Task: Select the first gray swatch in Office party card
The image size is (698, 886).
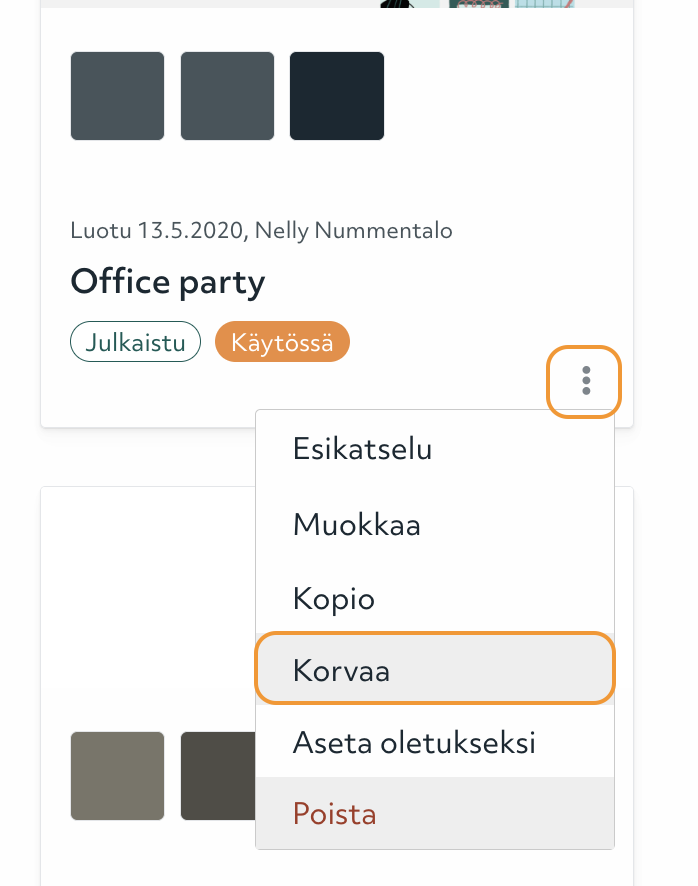Action: pos(118,96)
